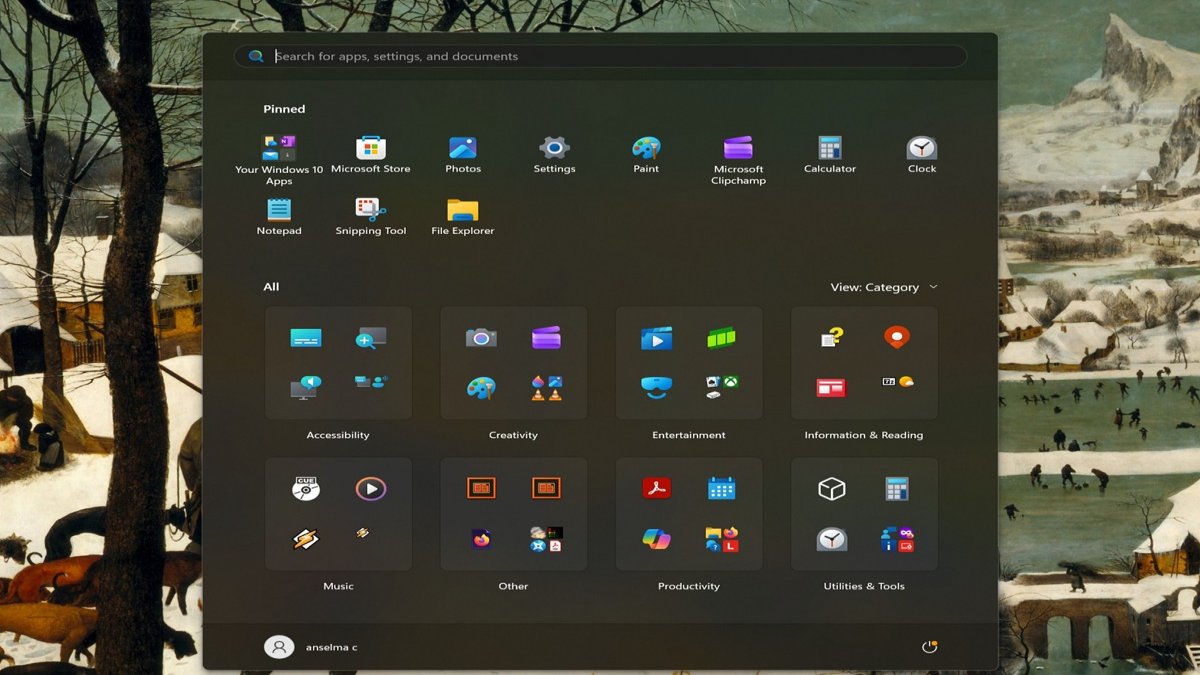The width and height of the screenshot is (1200, 675).
Task: Open On-Screen Keyboard in Accessibility category
Action: tap(306, 338)
